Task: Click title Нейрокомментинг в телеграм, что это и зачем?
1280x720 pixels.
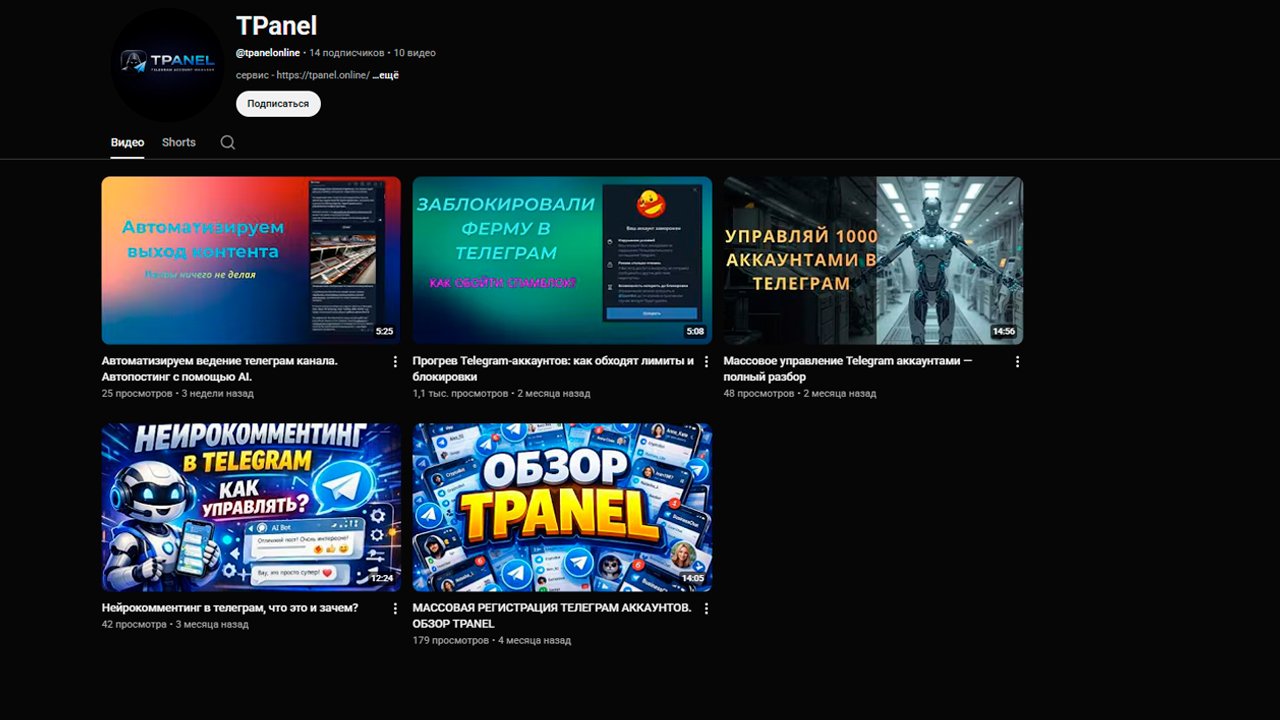Action: 230,608
